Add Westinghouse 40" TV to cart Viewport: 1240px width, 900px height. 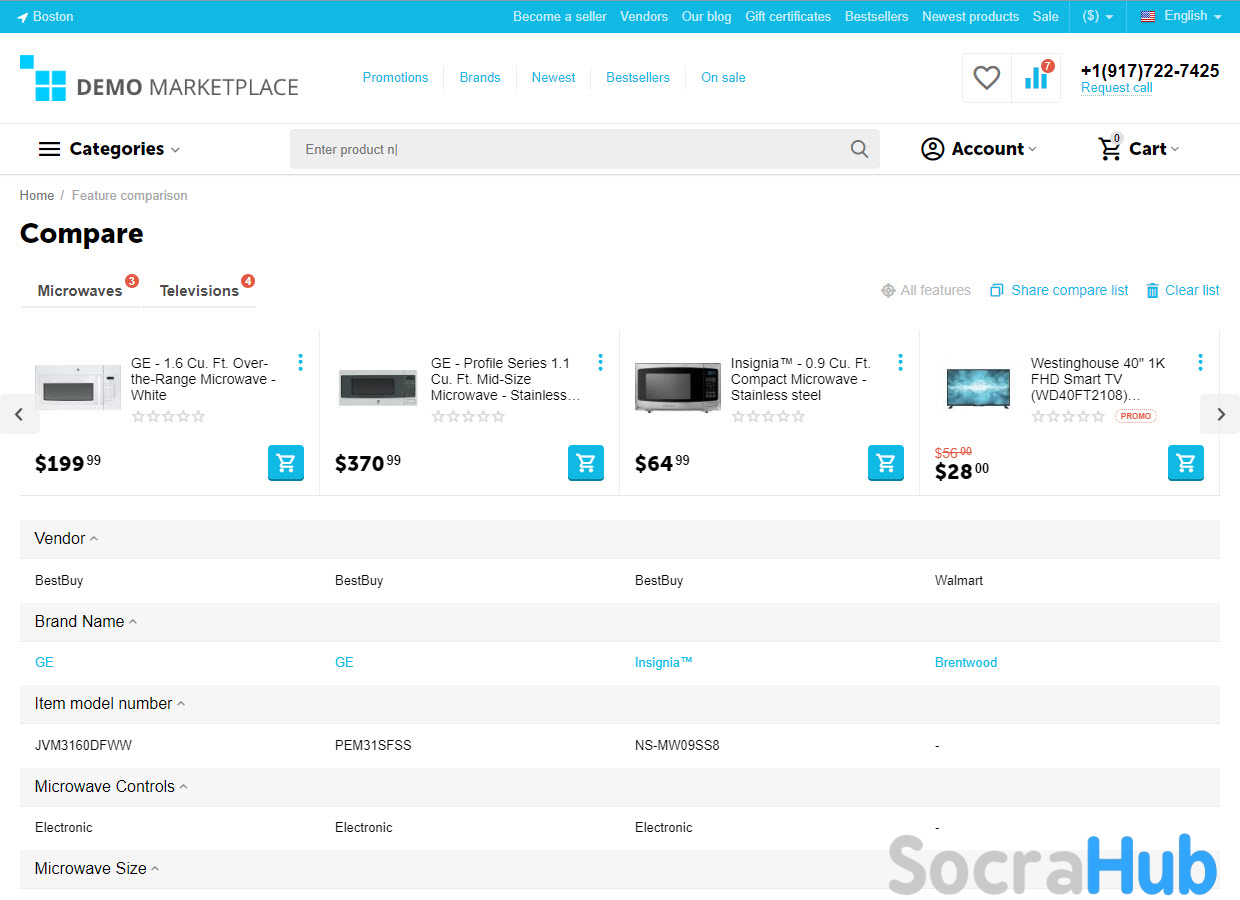(1186, 463)
